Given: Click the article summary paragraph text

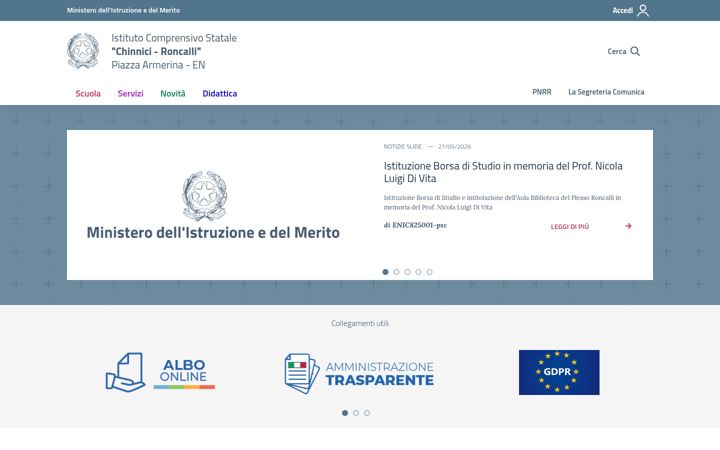Looking at the screenshot, I should coord(502,202).
